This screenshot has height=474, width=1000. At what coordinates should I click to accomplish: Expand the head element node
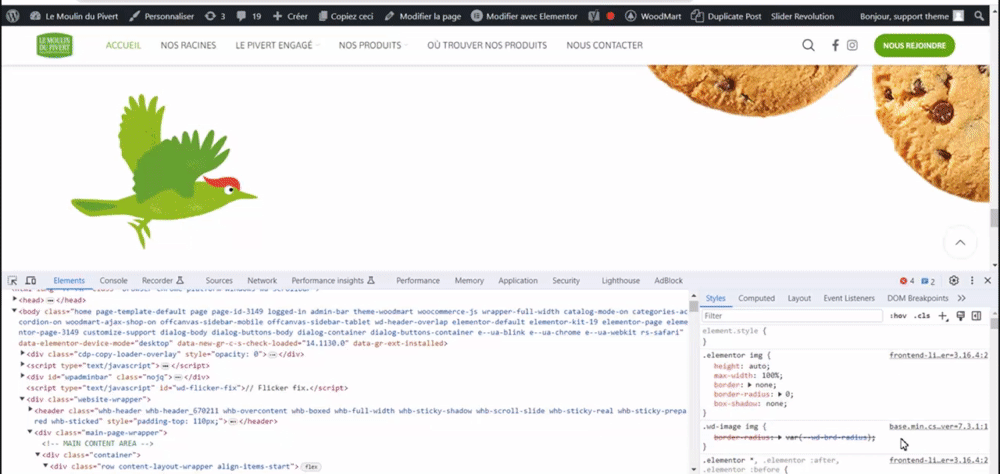pyautogui.click(x=15, y=299)
